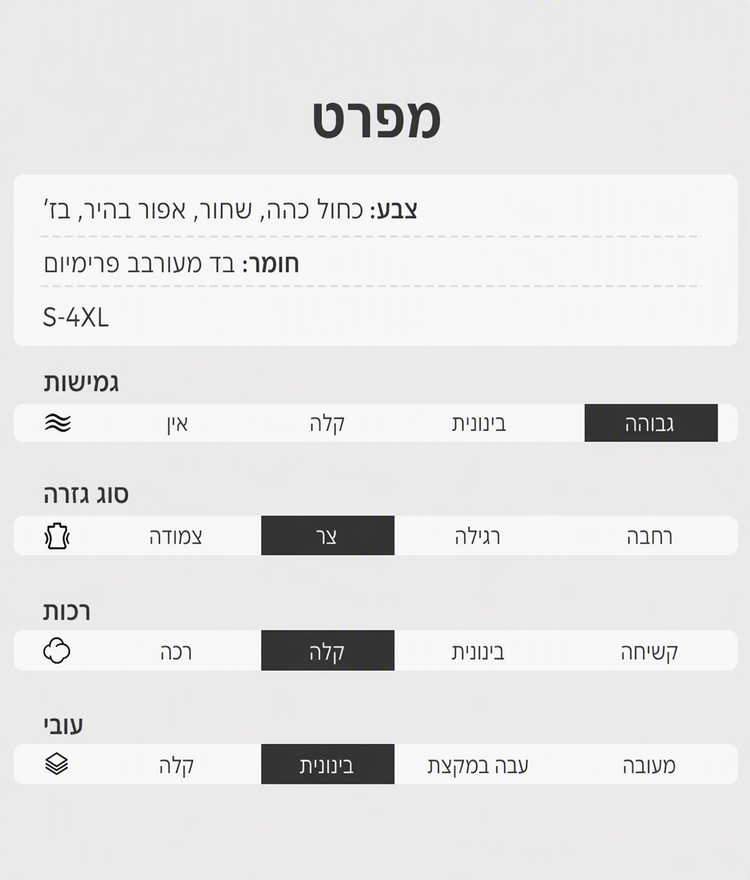Image resolution: width=750 pixels, height=880 pixels.
Task: Select רכה softness option
Action: point(176,652)
